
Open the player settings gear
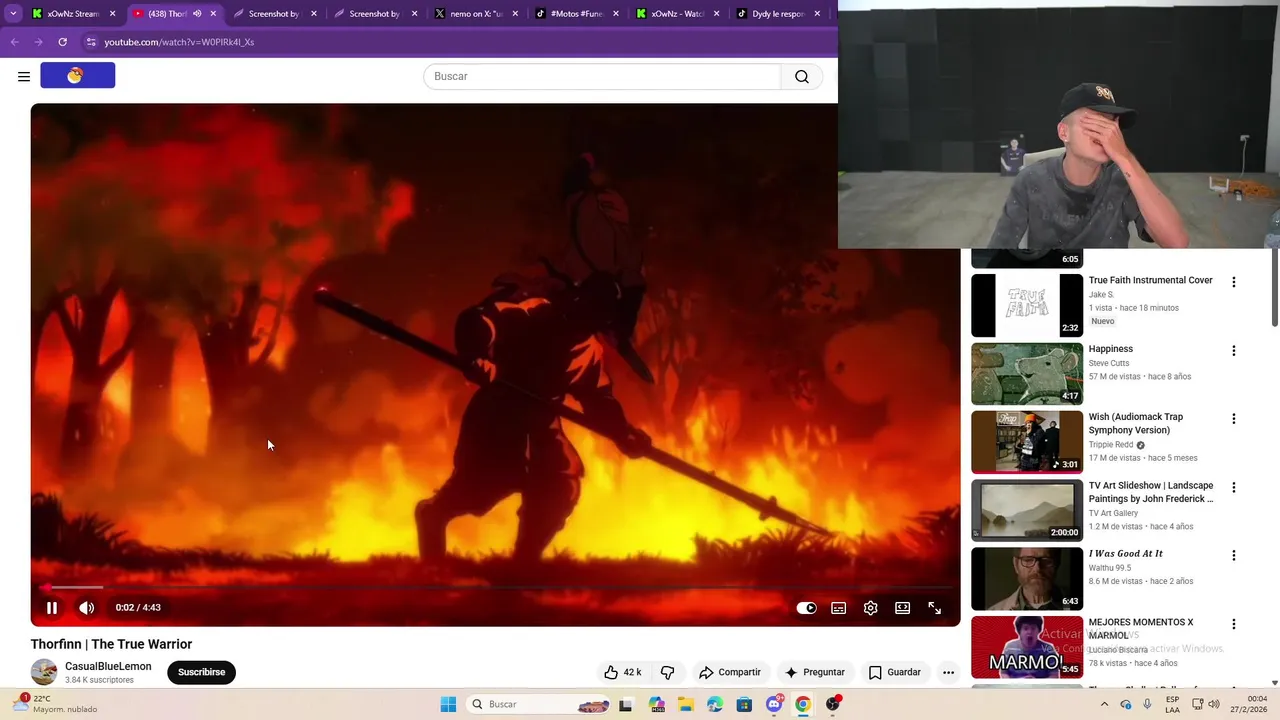(x=871, y=608)
